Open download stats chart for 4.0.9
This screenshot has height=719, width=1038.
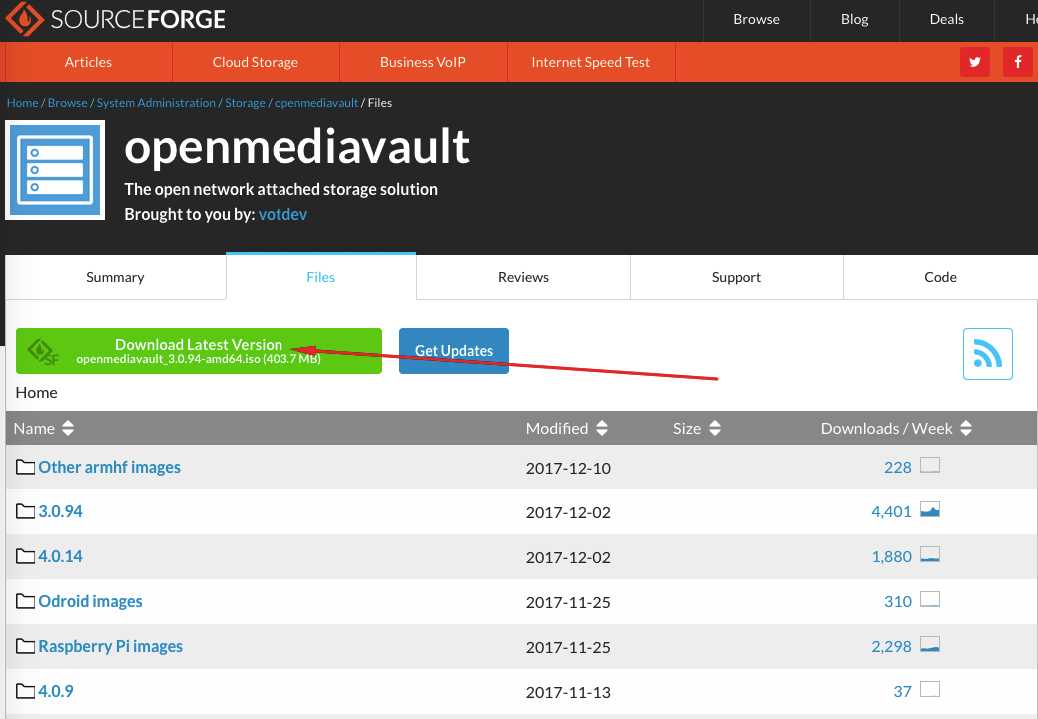(x=930, y=689)
